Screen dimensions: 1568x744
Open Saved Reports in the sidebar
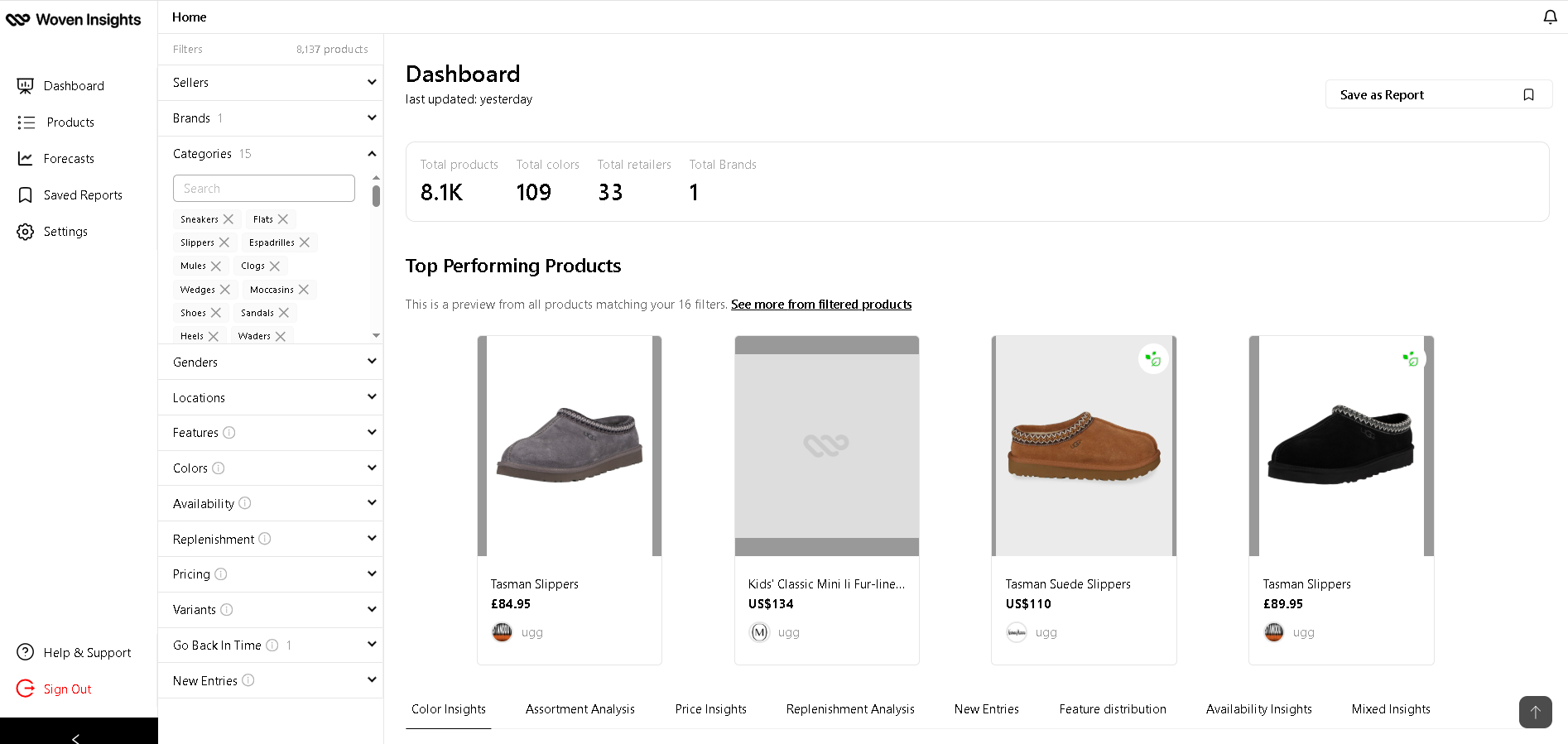click(x=83, y=195)
